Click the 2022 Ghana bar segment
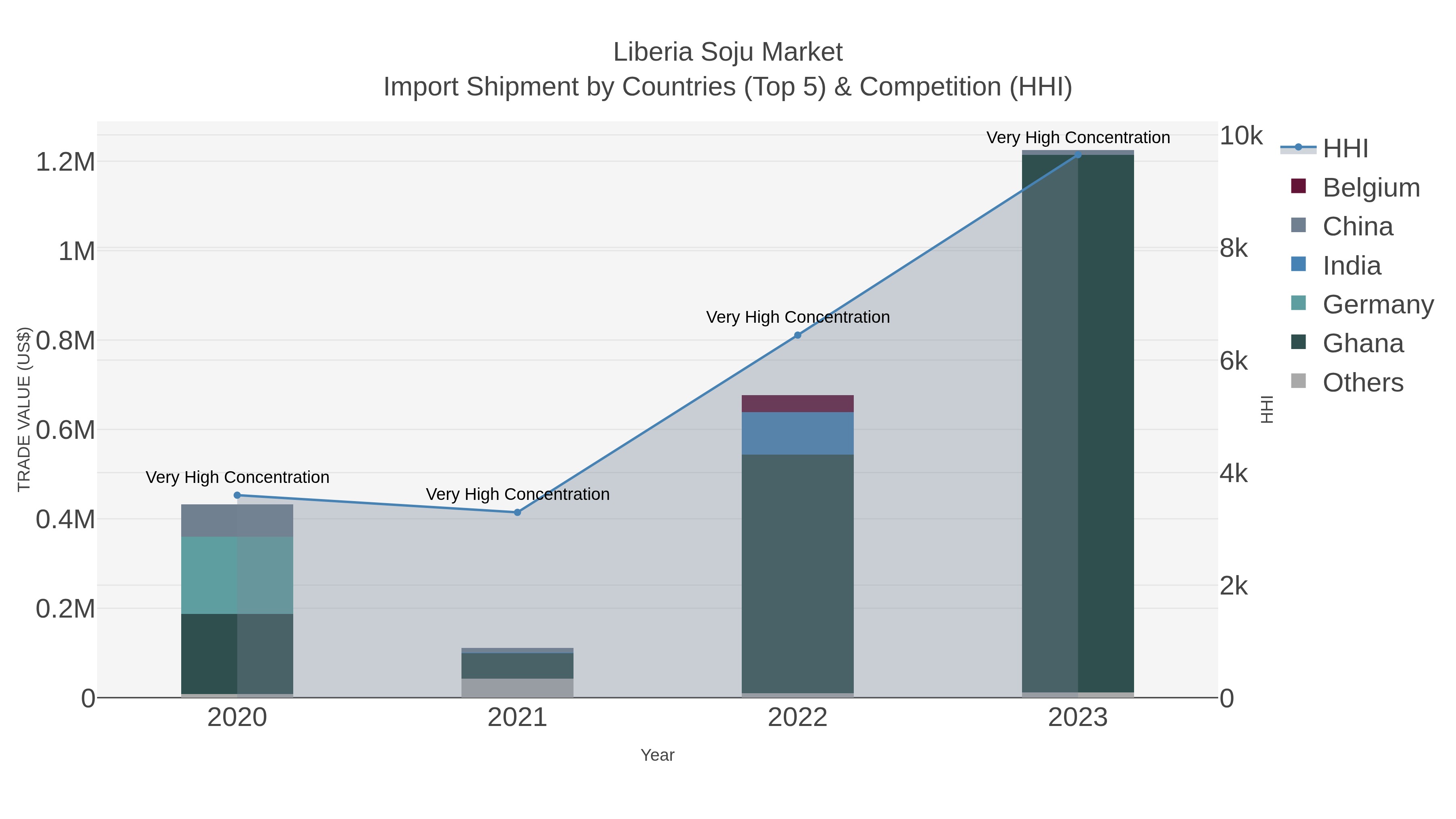The image size is (1456, 819). click(798, 574)
